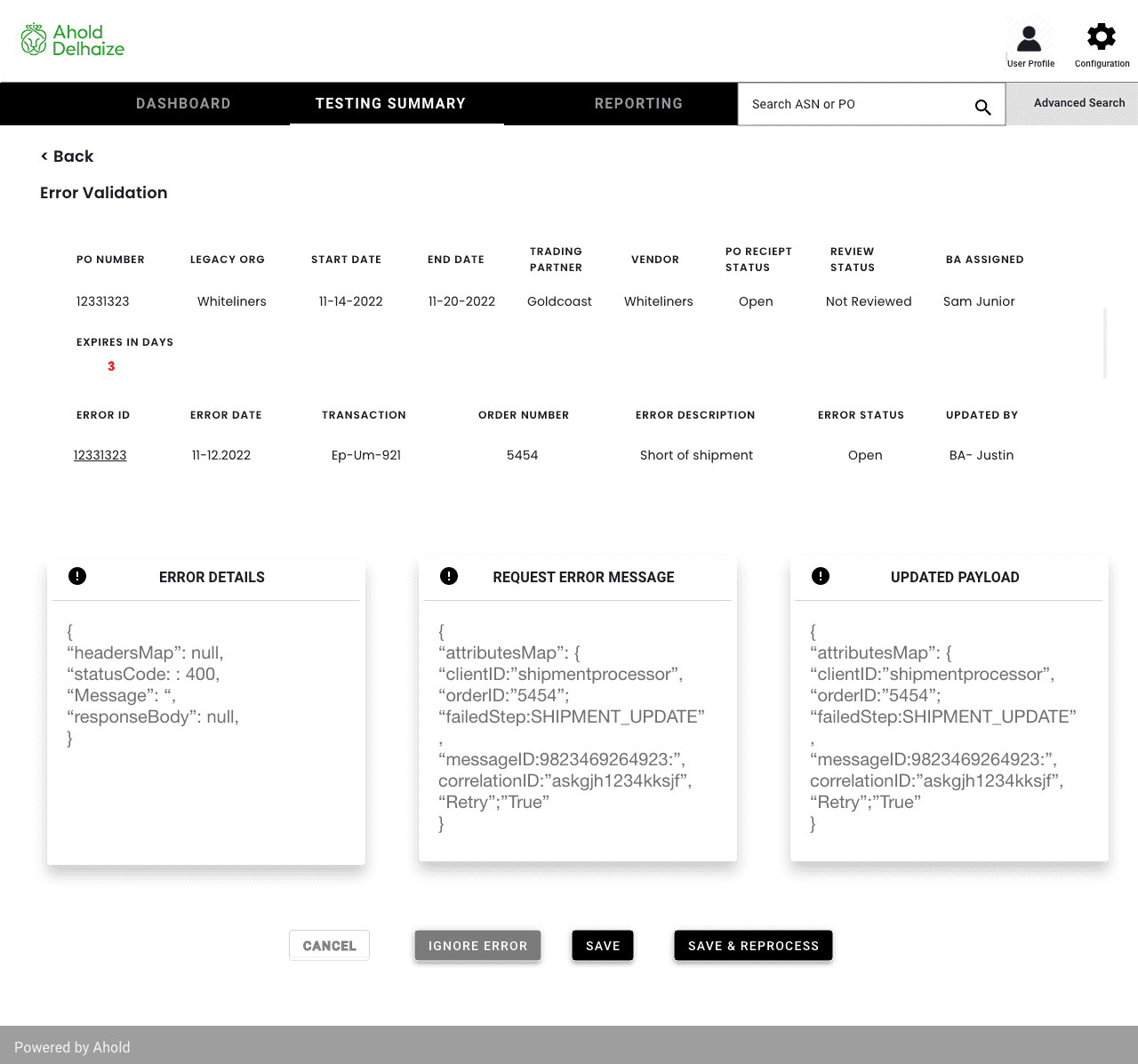Click the Ignore Error button
1138x1064 pixels.
pyautogui.click(x=477, y=946)
